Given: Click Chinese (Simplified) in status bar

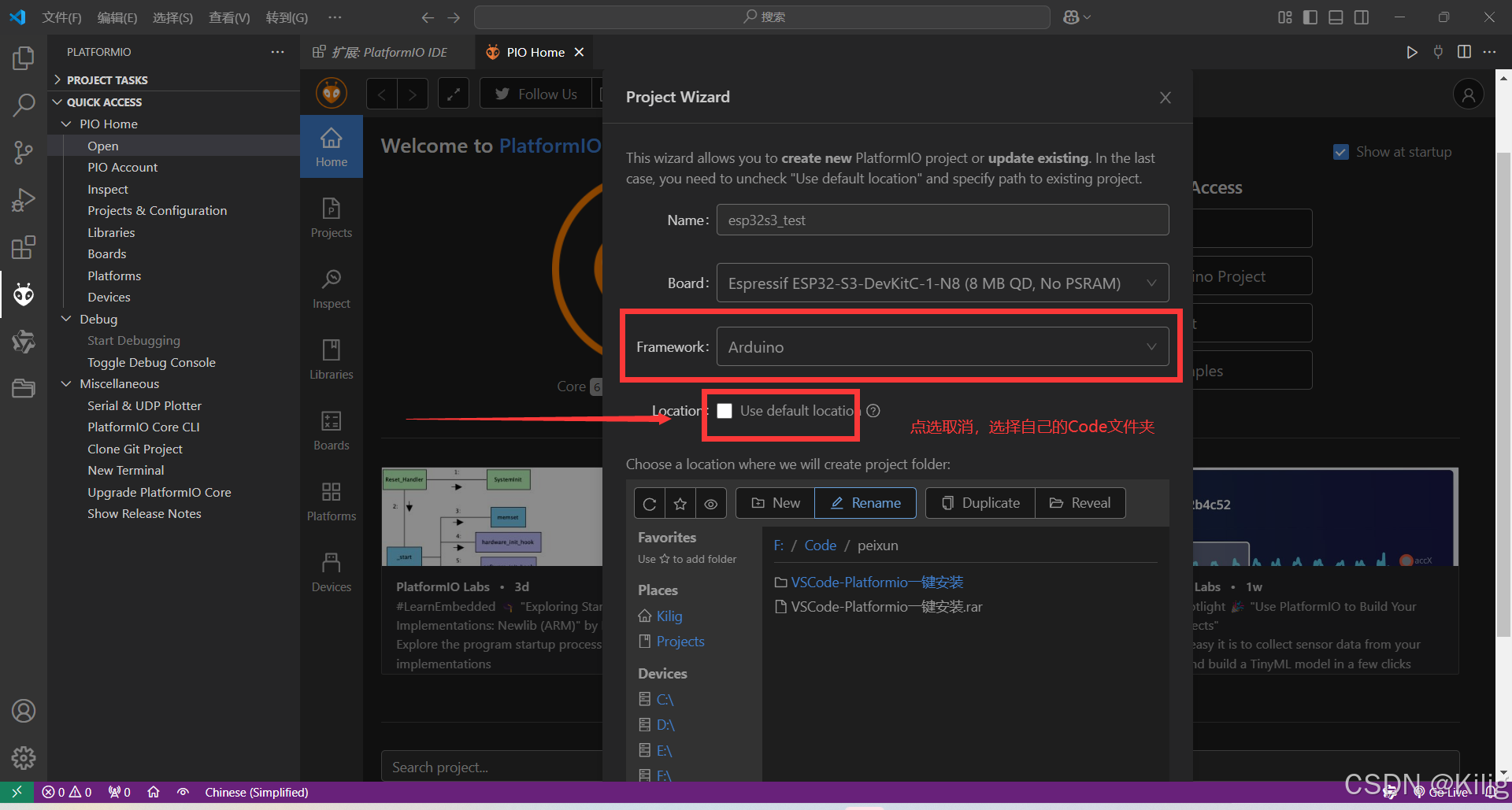Looking at the screenshot, I should pos(257,792).
